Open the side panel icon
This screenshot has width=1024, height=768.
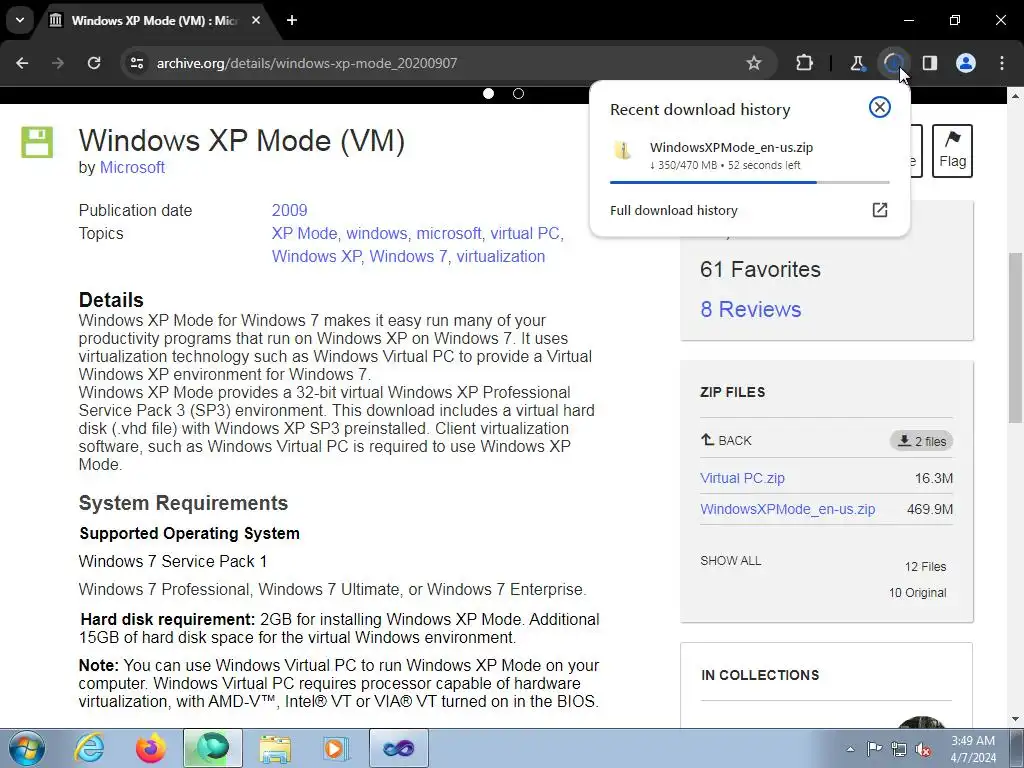click(929, 63)
